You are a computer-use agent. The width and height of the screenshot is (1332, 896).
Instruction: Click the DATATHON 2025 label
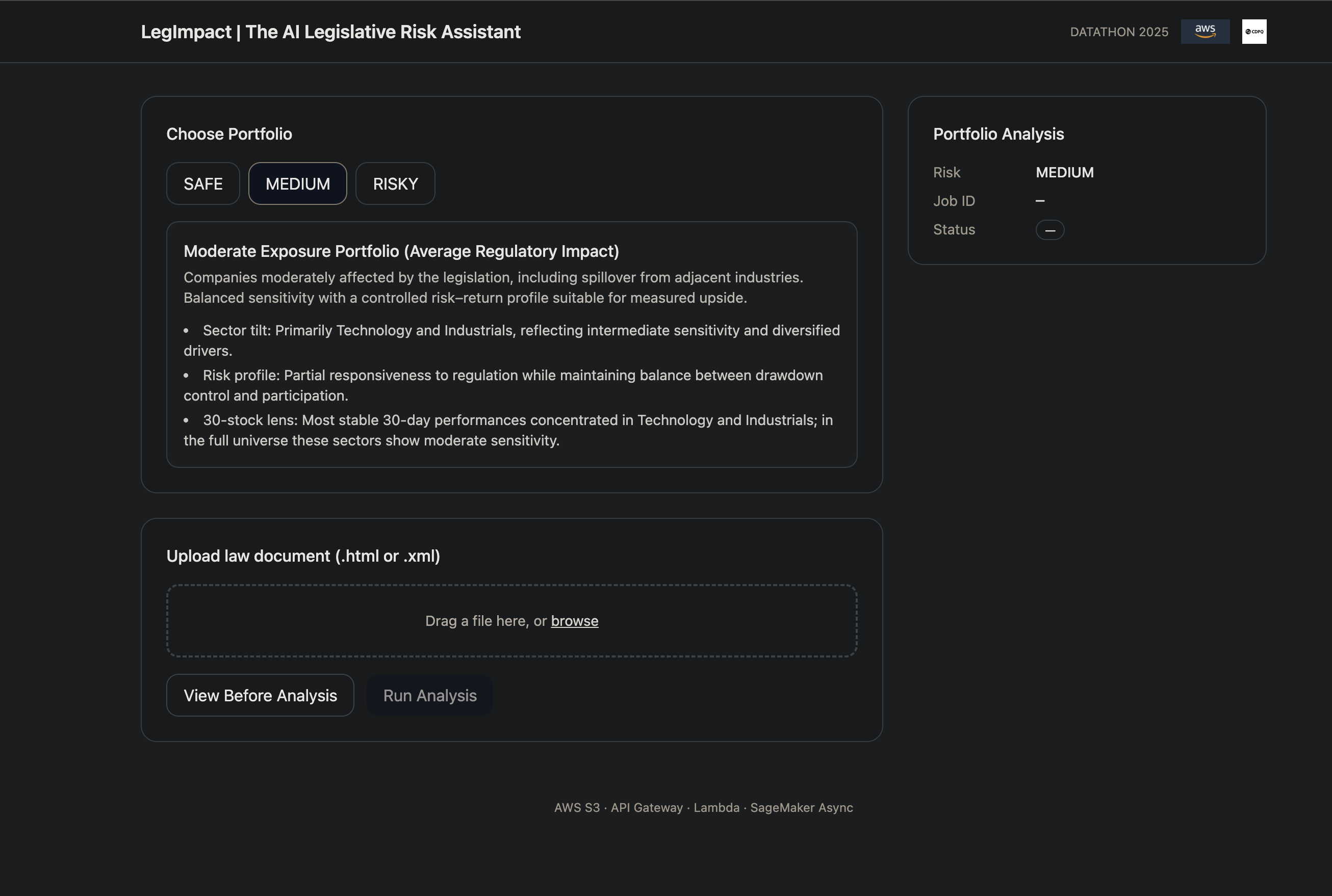[x=1119, y=32]
